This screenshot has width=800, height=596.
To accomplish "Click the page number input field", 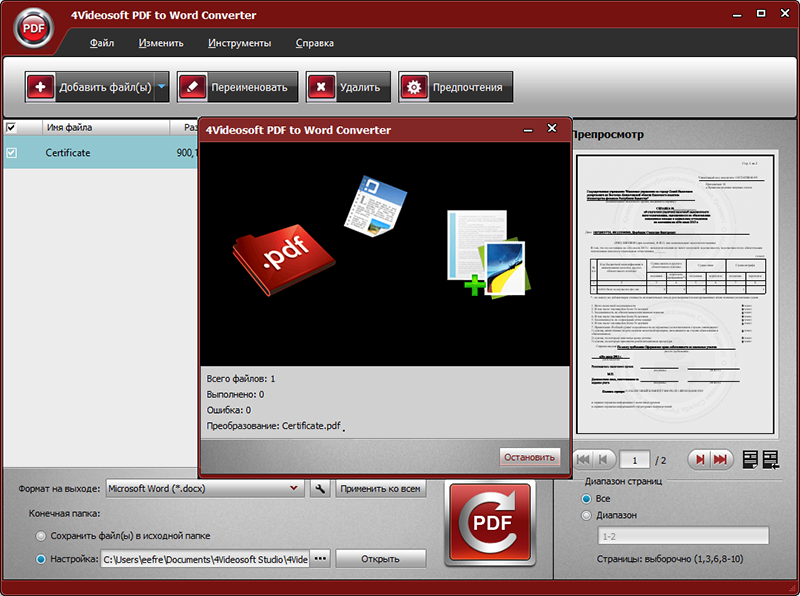I will (634, 460).
